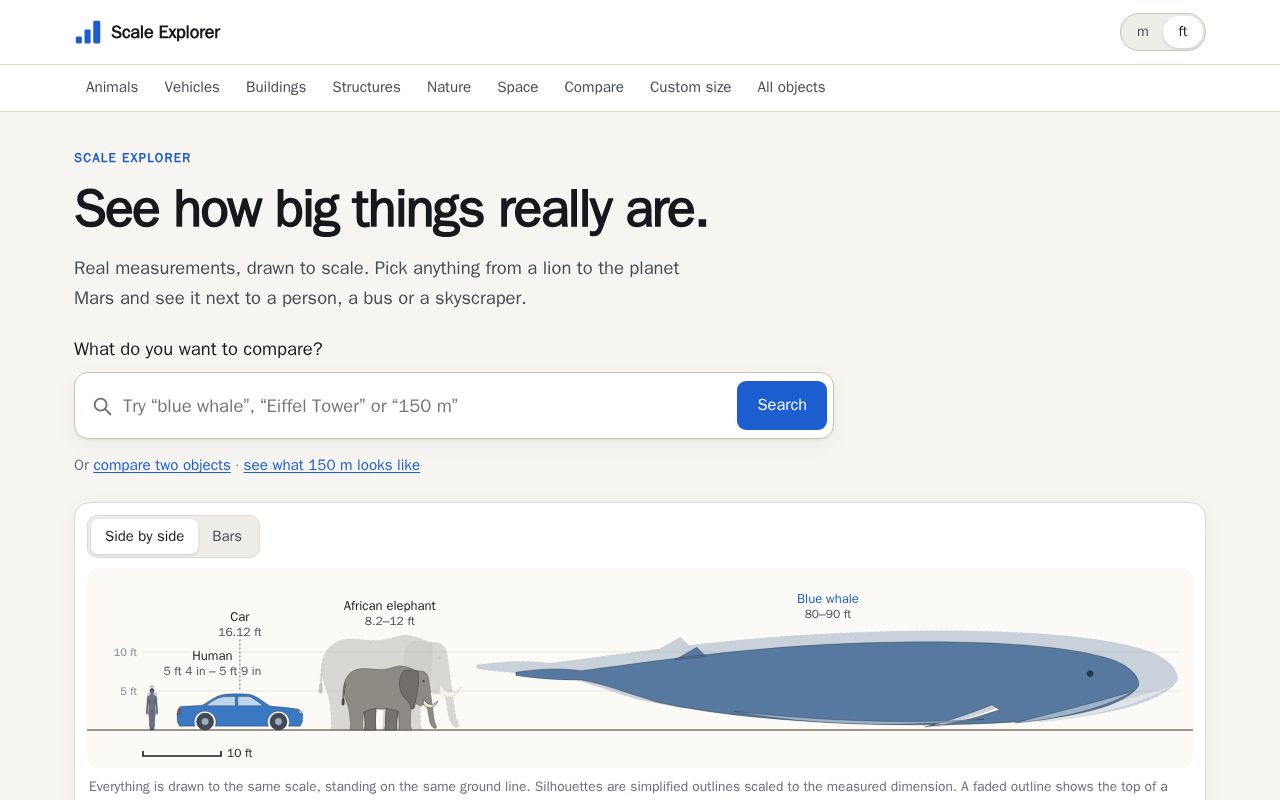Select the blue whale illustration

coord(827,681)
